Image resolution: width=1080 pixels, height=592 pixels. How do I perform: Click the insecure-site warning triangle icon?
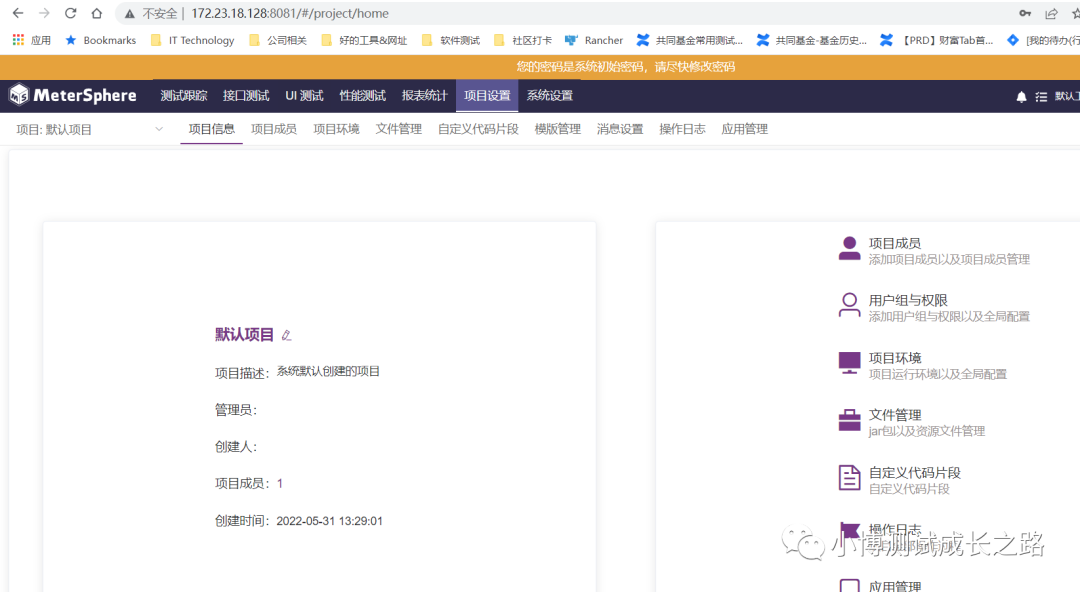[x=129, y=14]
